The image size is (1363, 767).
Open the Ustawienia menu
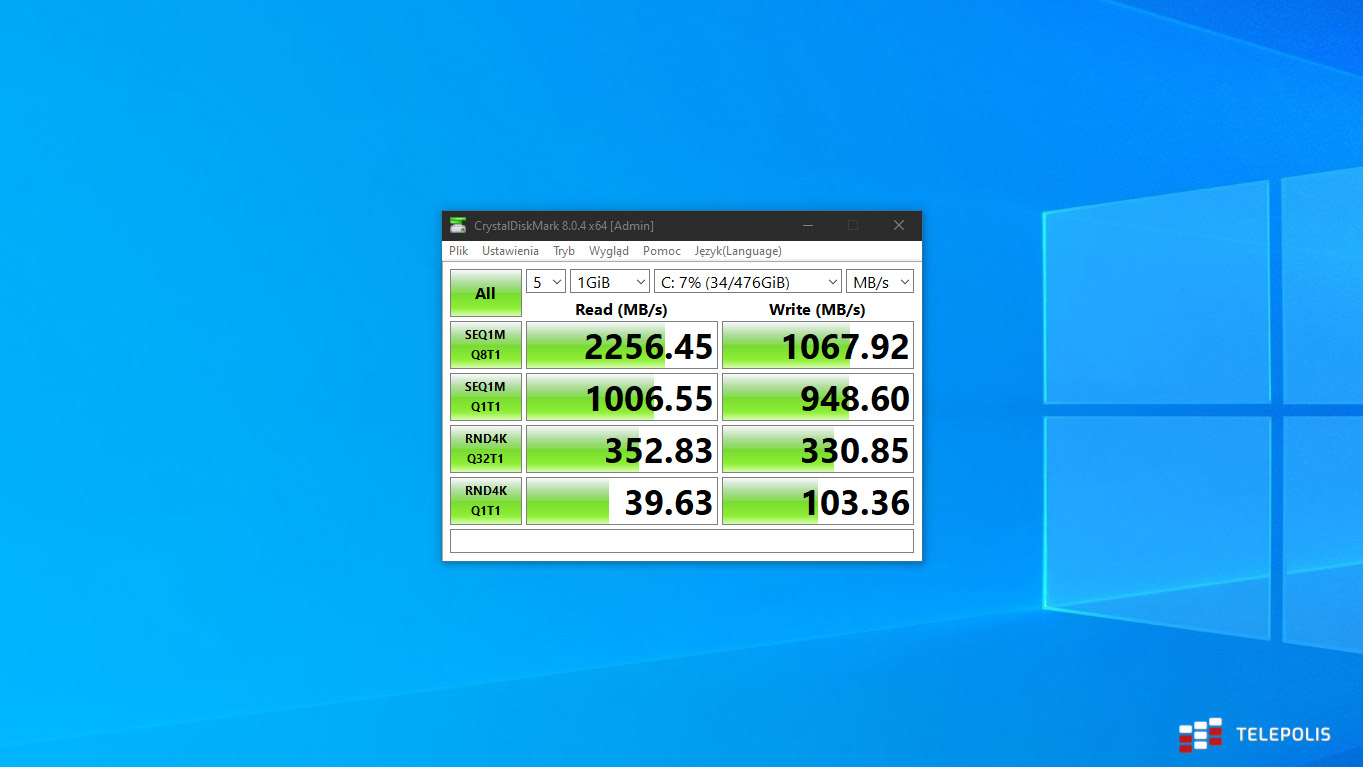pos(510,251)
